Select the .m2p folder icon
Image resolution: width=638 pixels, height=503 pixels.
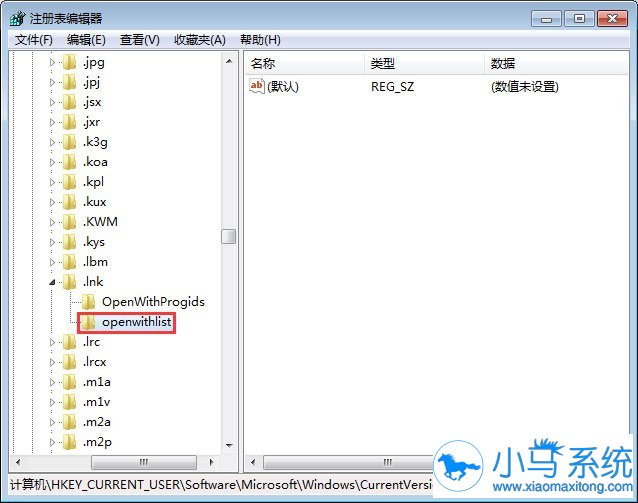pos(69,442)
